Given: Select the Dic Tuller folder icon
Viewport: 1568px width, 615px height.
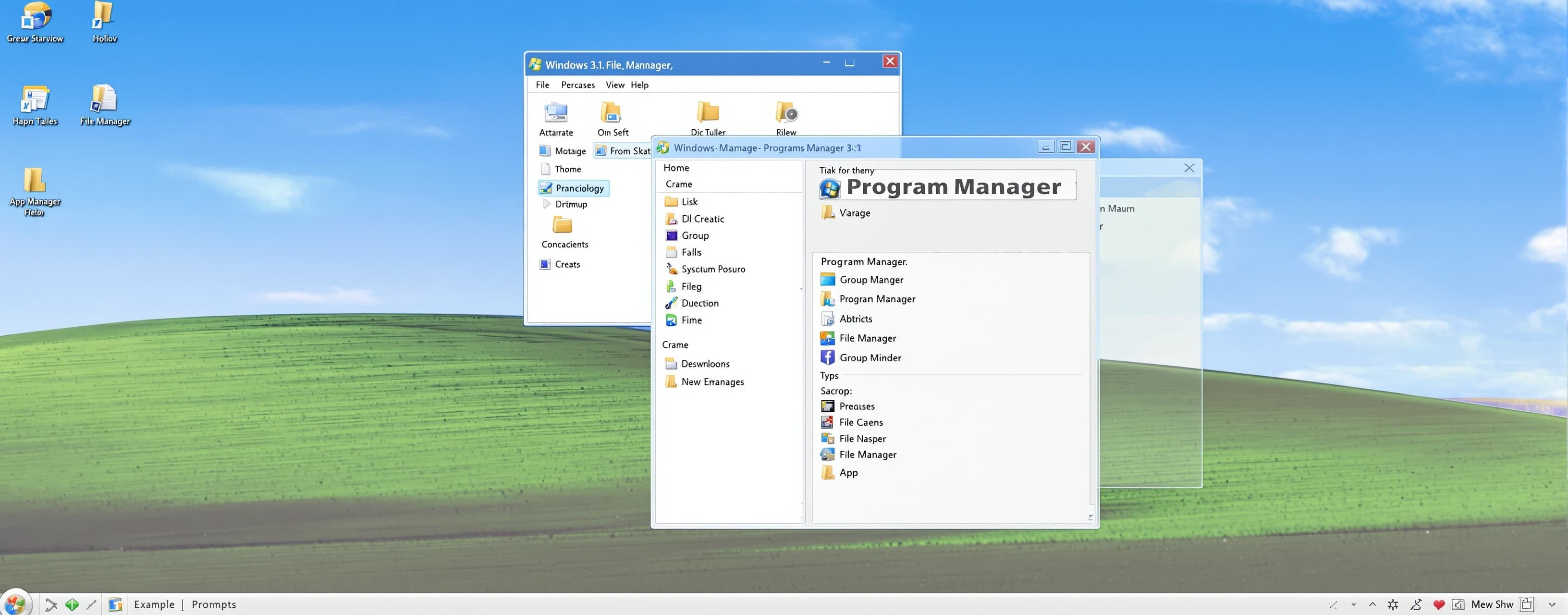Looking at the screenshot, I should (708, 119).
